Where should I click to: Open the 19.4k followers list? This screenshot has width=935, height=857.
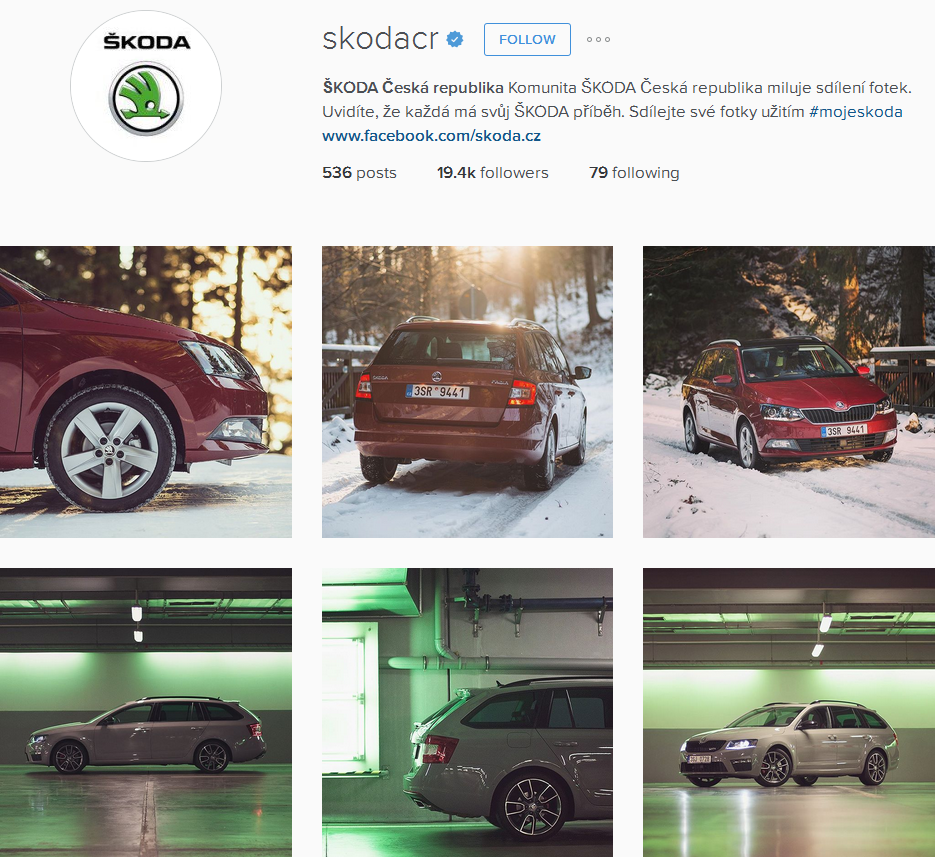pos(493,172)
